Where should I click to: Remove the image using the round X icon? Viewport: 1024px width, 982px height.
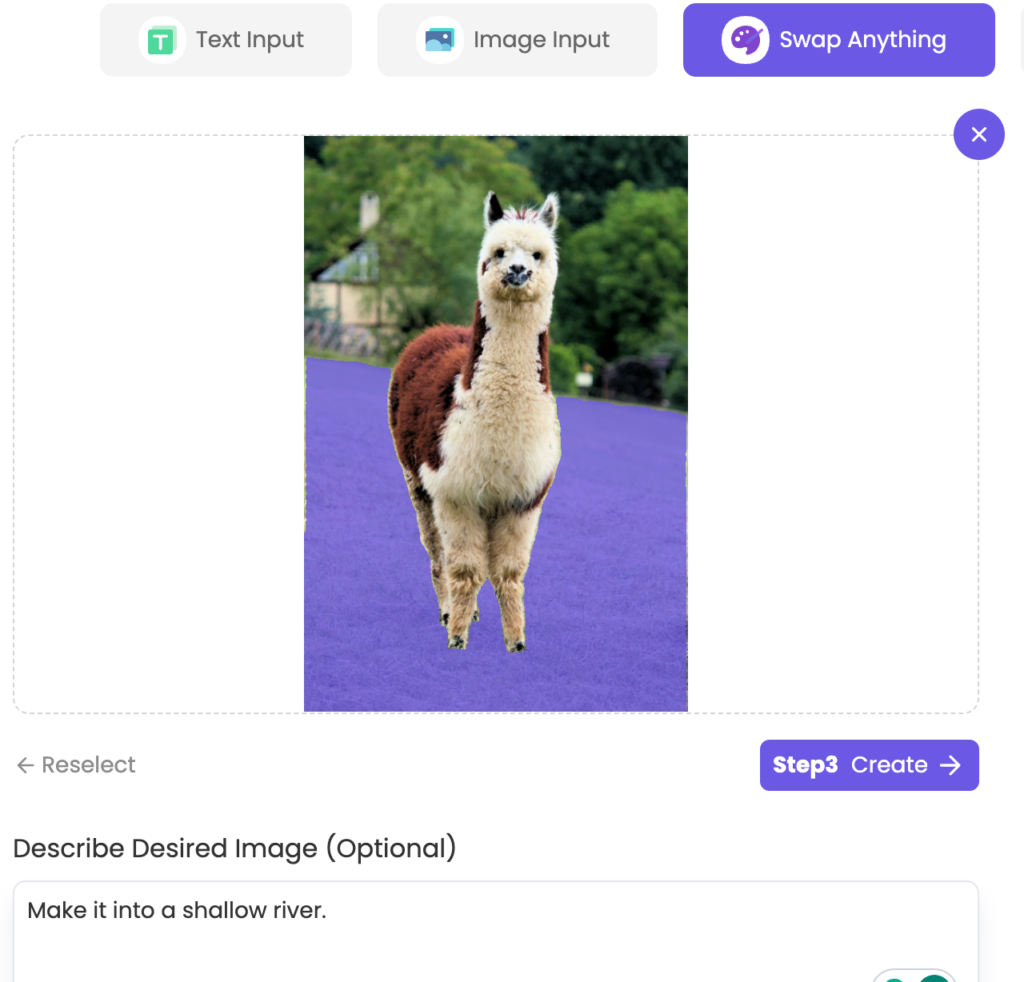tap(978, 135)
